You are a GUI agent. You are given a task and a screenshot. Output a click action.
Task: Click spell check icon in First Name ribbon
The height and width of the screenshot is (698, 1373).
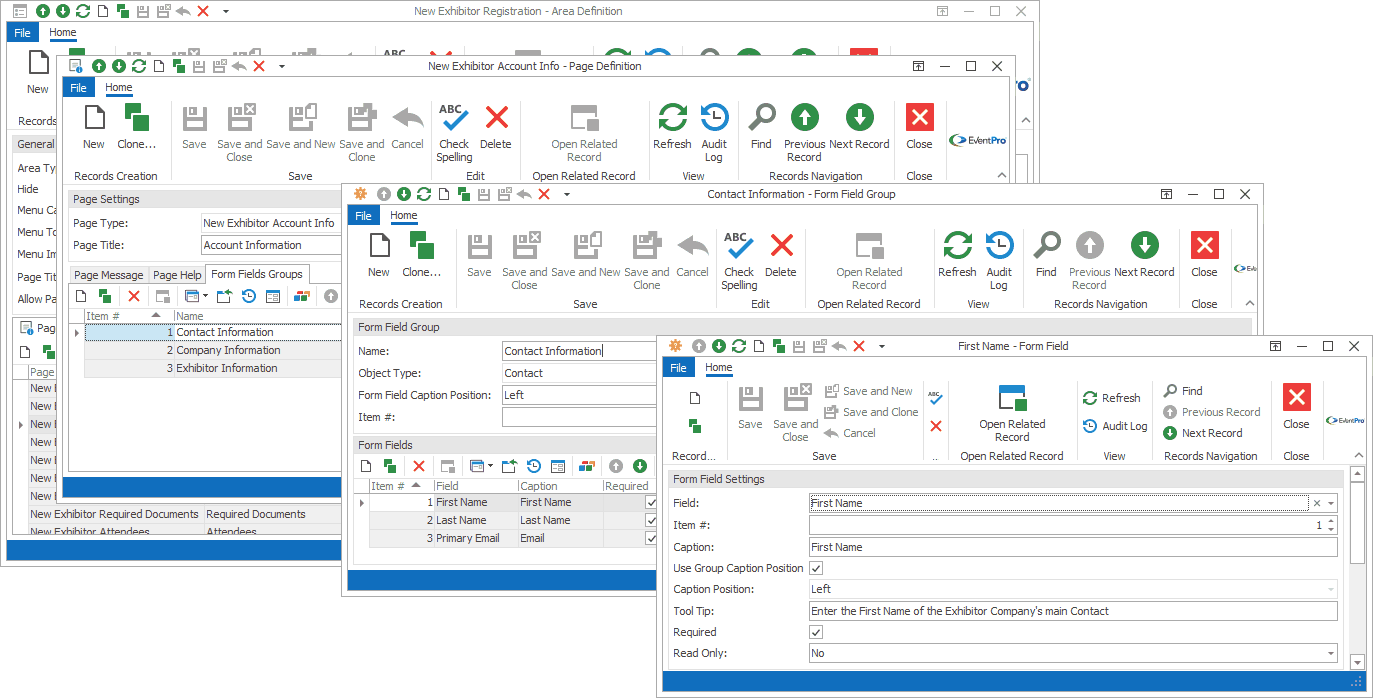coord(935,397)
